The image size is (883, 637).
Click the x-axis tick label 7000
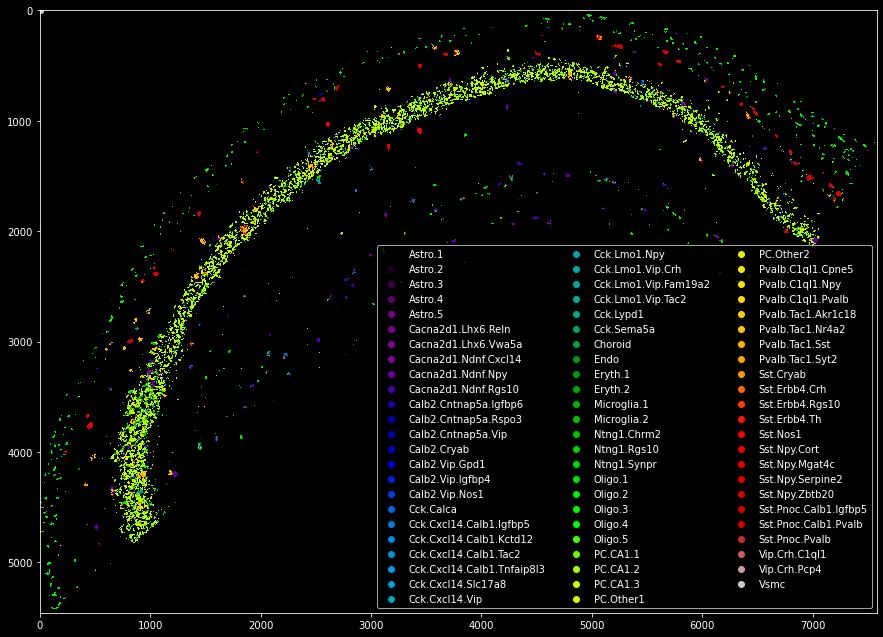point(813,625)
